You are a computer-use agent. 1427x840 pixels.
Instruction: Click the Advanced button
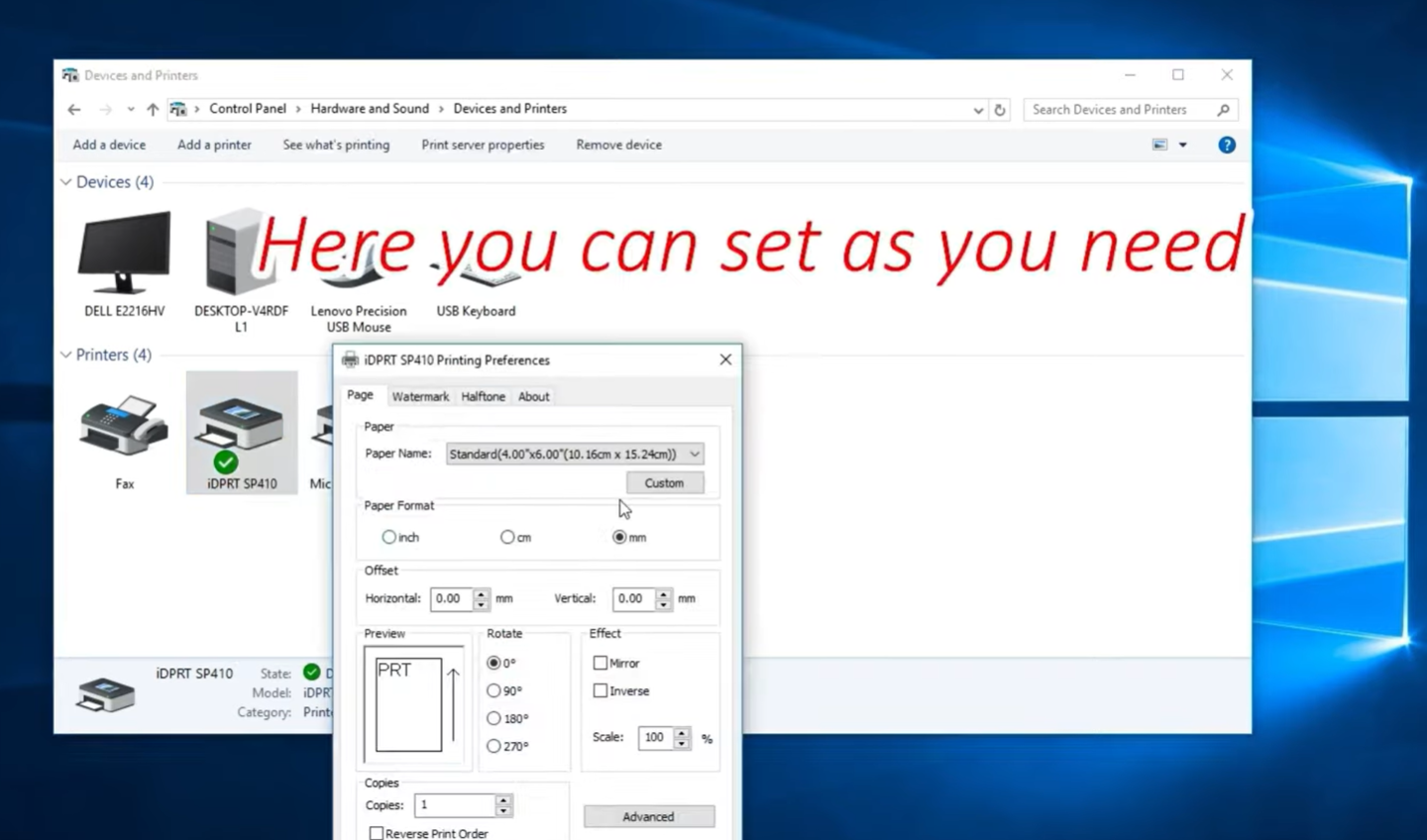click(x=649, y=816)
